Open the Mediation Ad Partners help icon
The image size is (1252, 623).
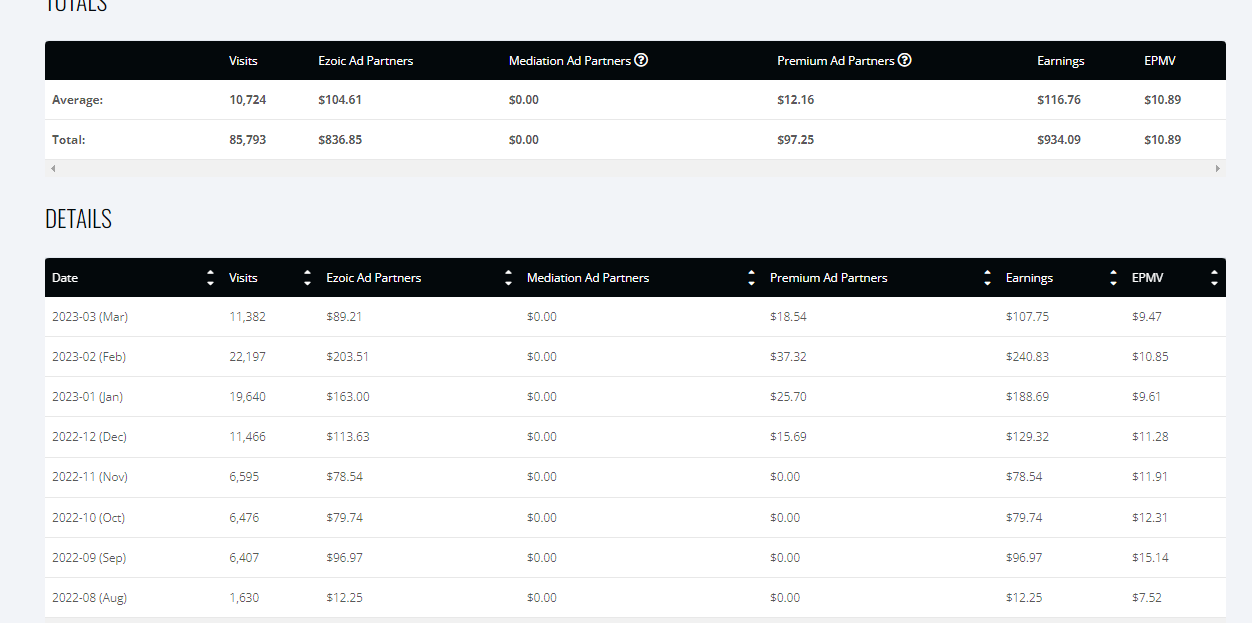(641, 60)
